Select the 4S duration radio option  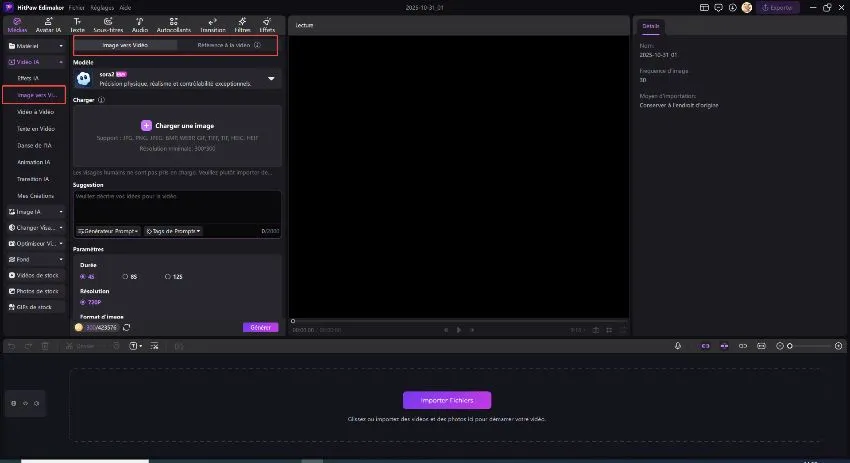coord(83,276)
